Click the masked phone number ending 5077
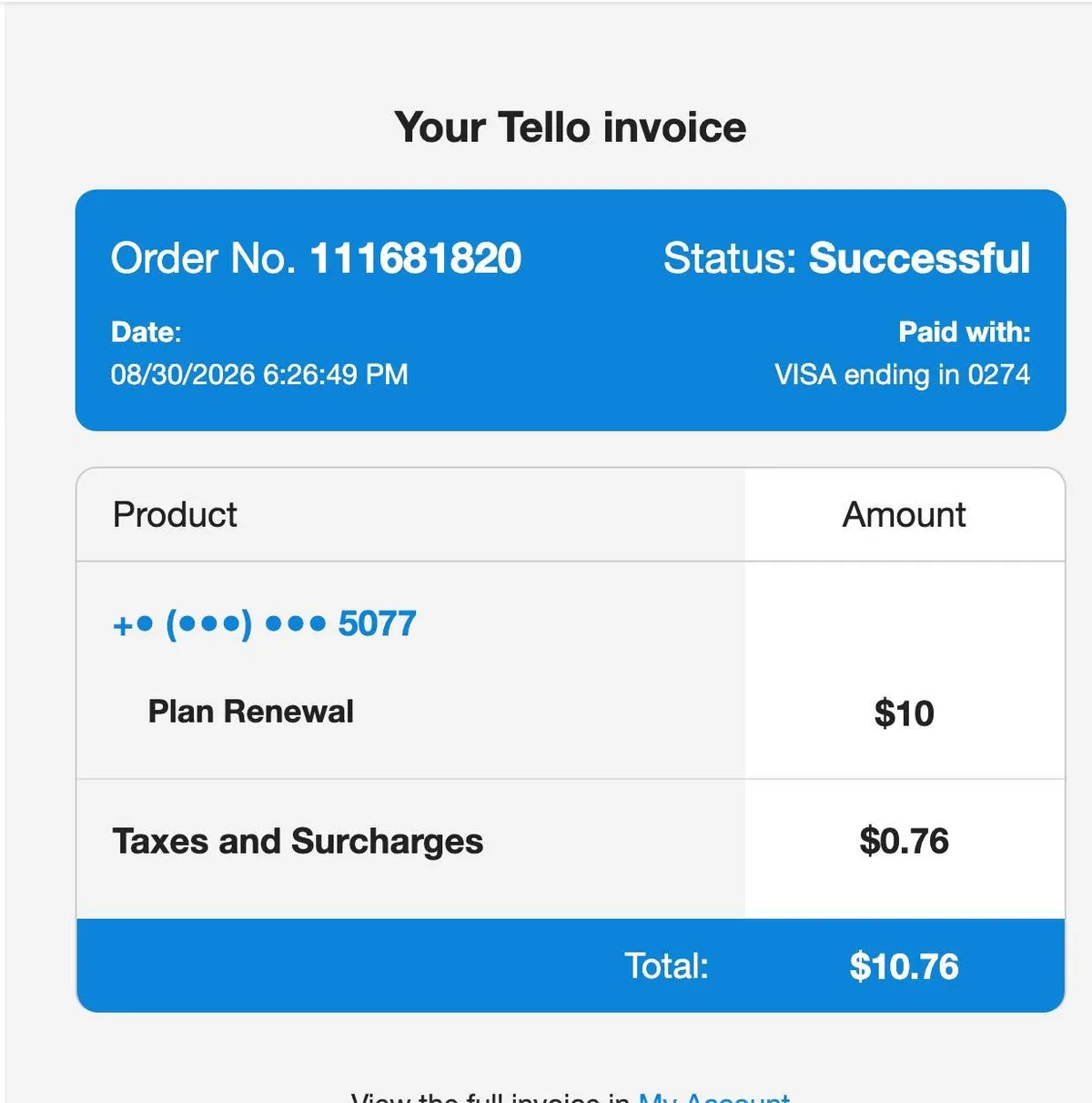Viewport: 1092px width, 1103px height. click(264, 624)
